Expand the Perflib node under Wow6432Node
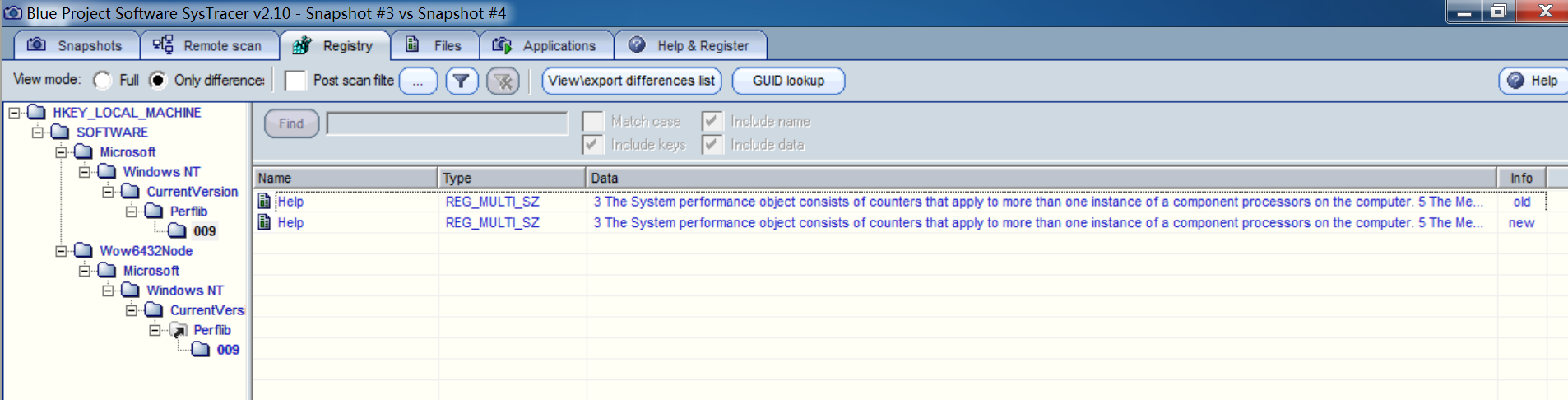Viewport: 1568px width, 400px height. [x=155, y=330]
